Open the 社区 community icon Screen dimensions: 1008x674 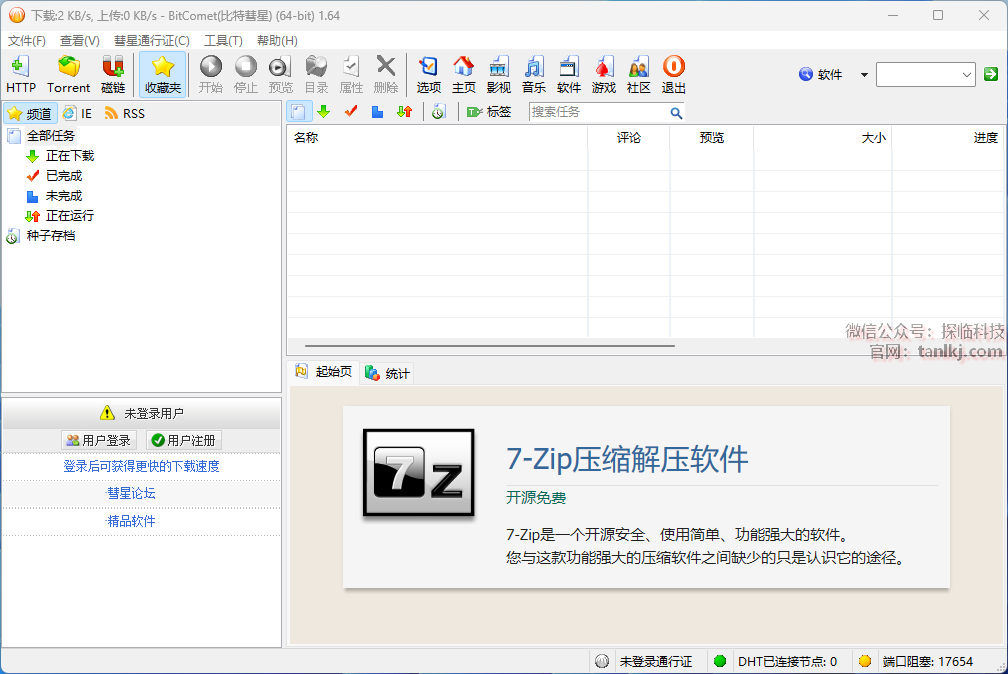[638, 75]
